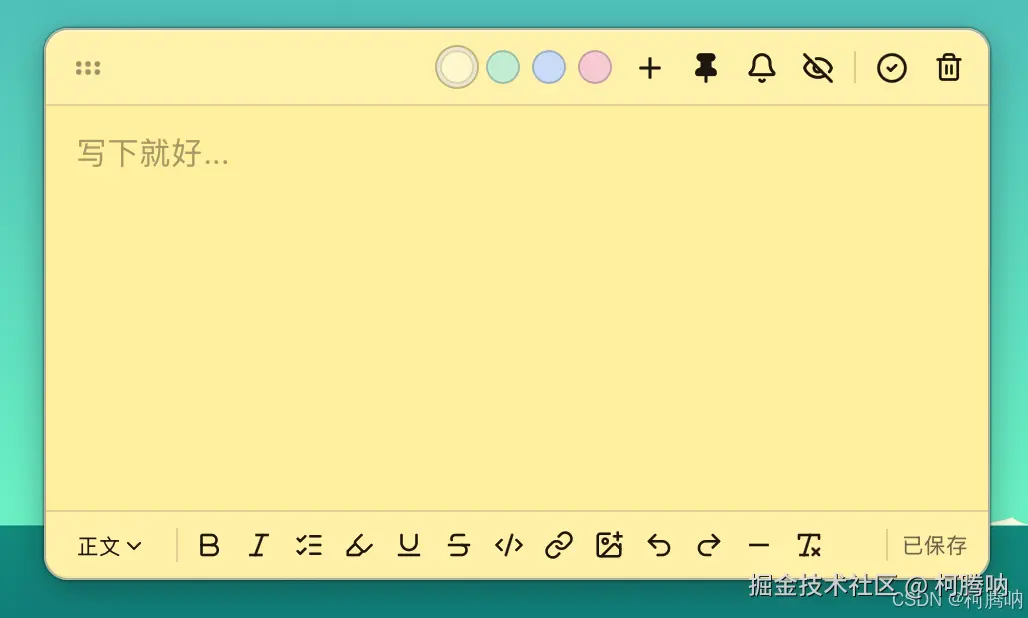Insert a hyperlink
This screenshot has height=618, width=1028.
tap(559, 545)
